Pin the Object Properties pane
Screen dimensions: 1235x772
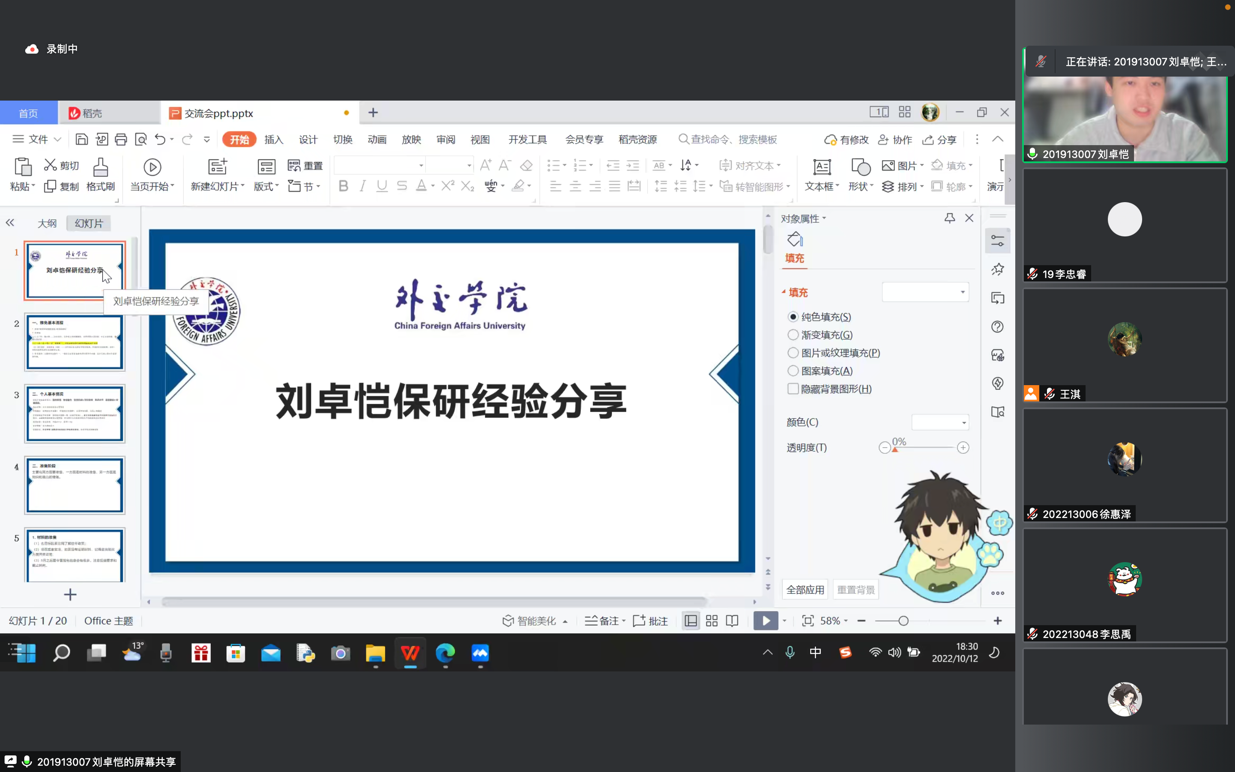click(x=949, y=218)
